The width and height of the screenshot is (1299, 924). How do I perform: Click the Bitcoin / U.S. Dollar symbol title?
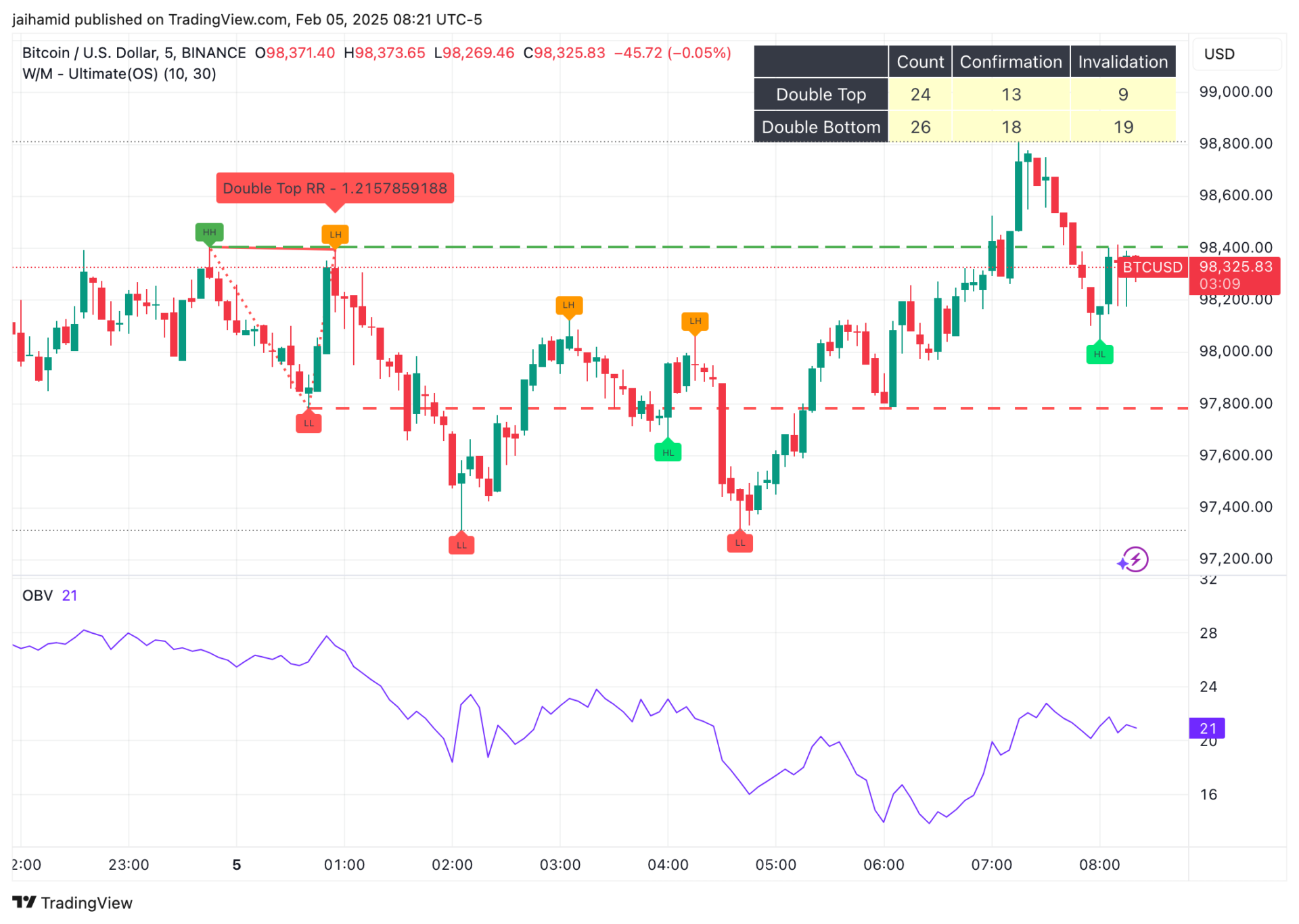point(134,53)
